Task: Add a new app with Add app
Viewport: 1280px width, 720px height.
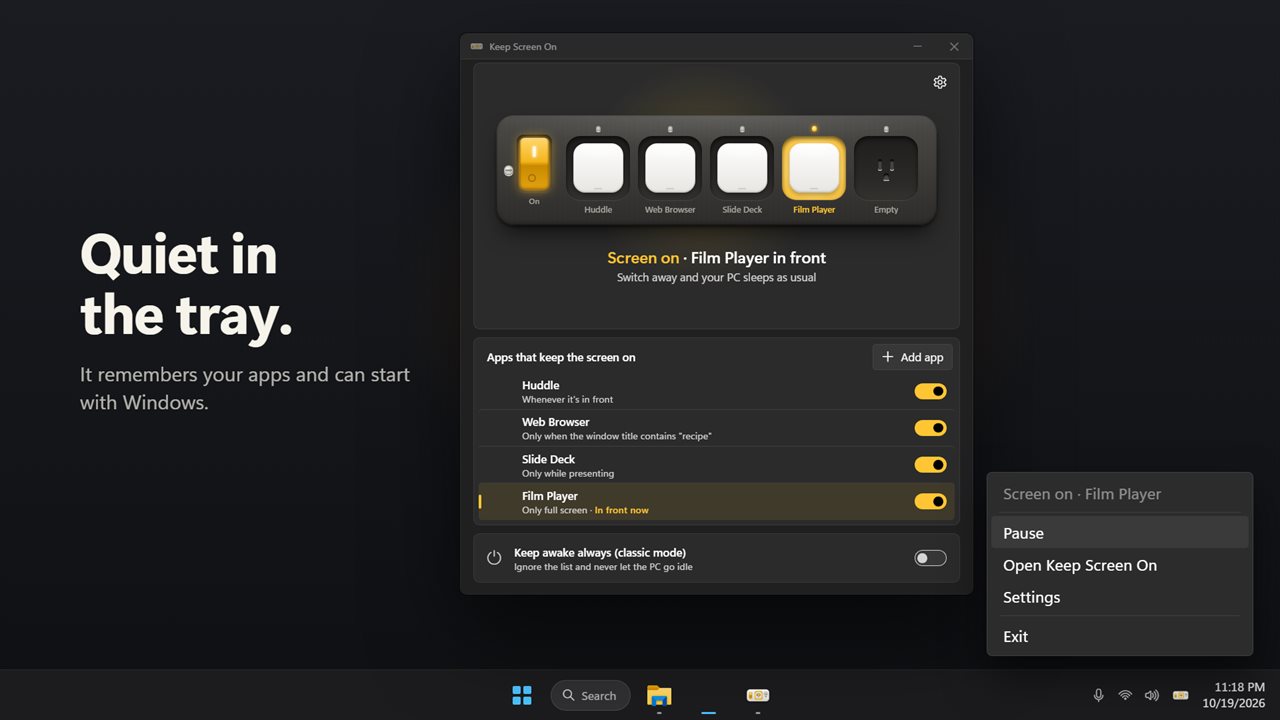Action: point(912,357)
